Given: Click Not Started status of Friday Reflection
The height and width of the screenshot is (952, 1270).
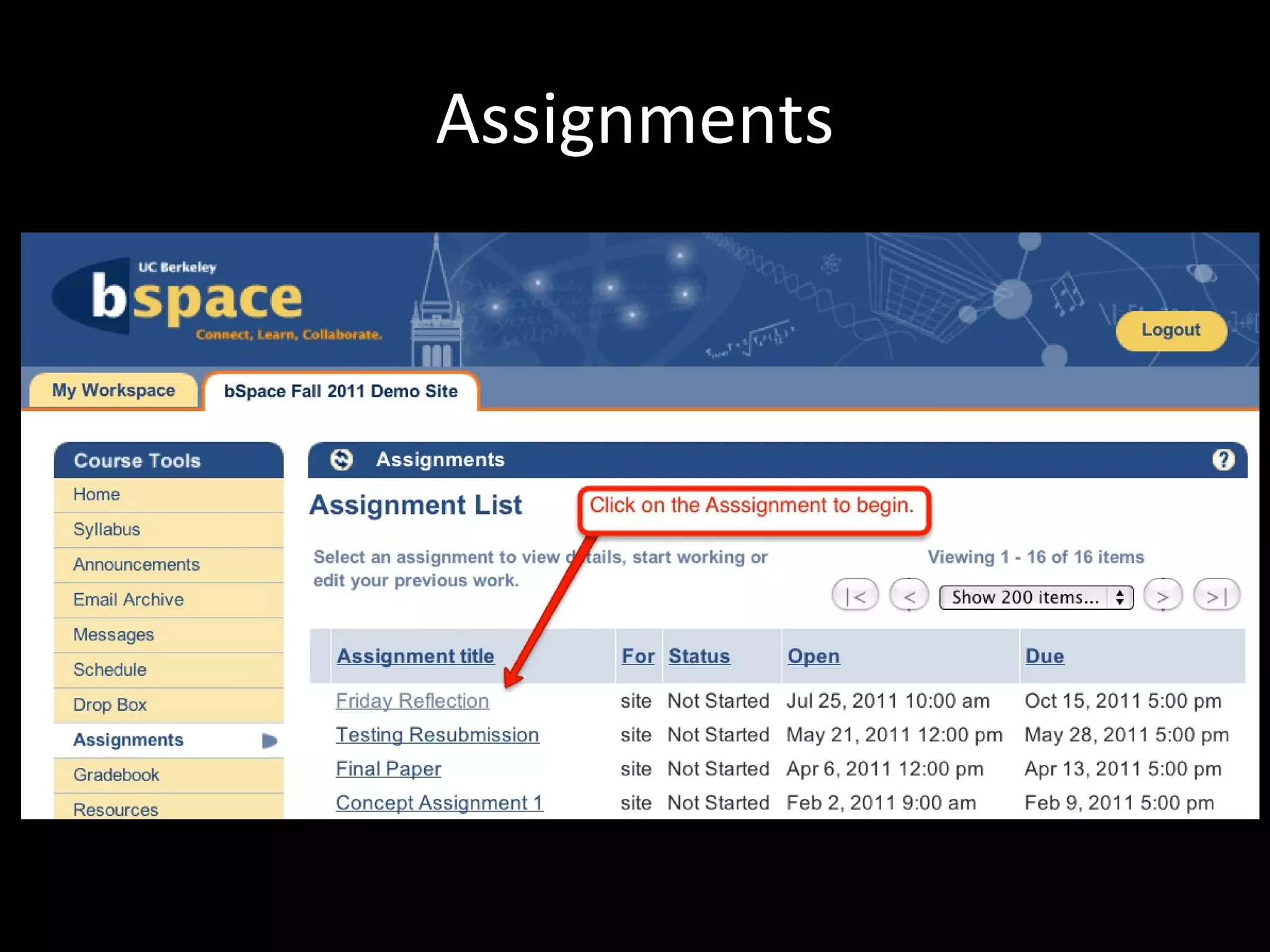Looking at the screenshot, I should pyautogui.click(x=718, y=701).
